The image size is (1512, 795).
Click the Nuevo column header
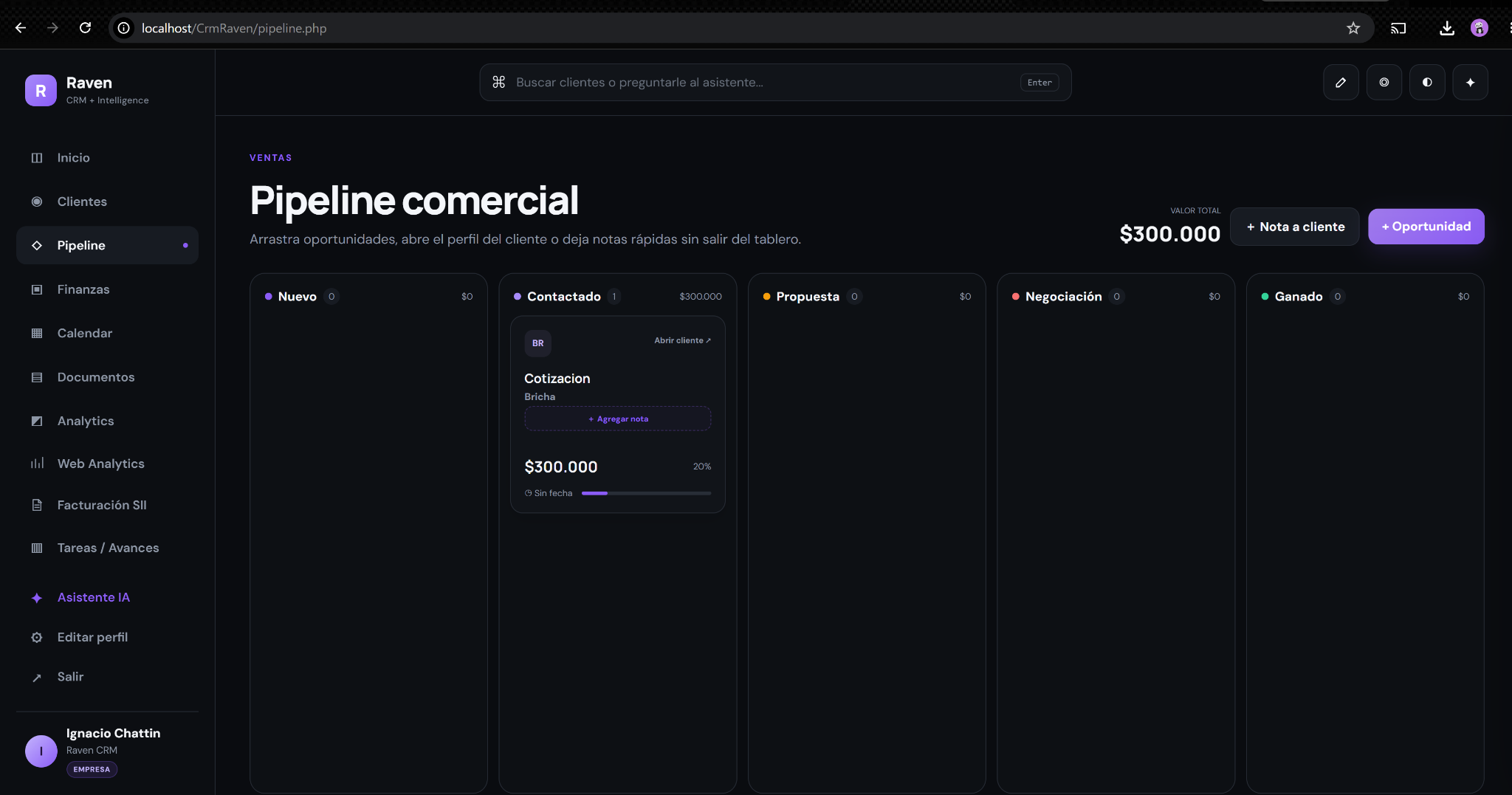[369, 297]
